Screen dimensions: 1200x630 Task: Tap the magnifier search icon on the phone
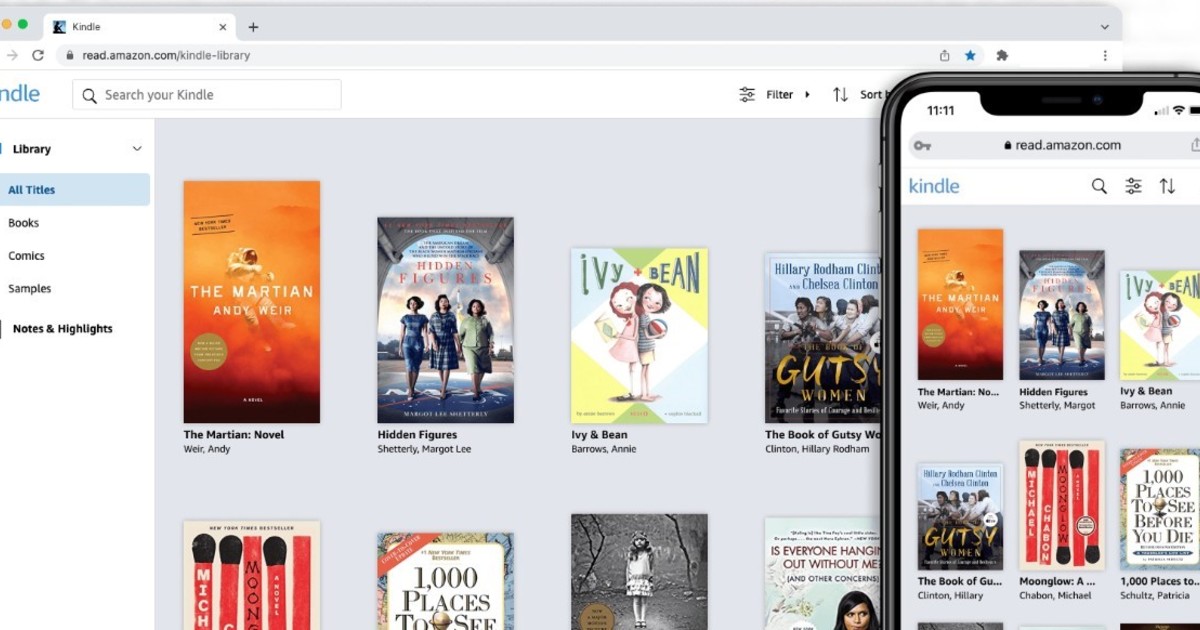[x=1098, y=186]
